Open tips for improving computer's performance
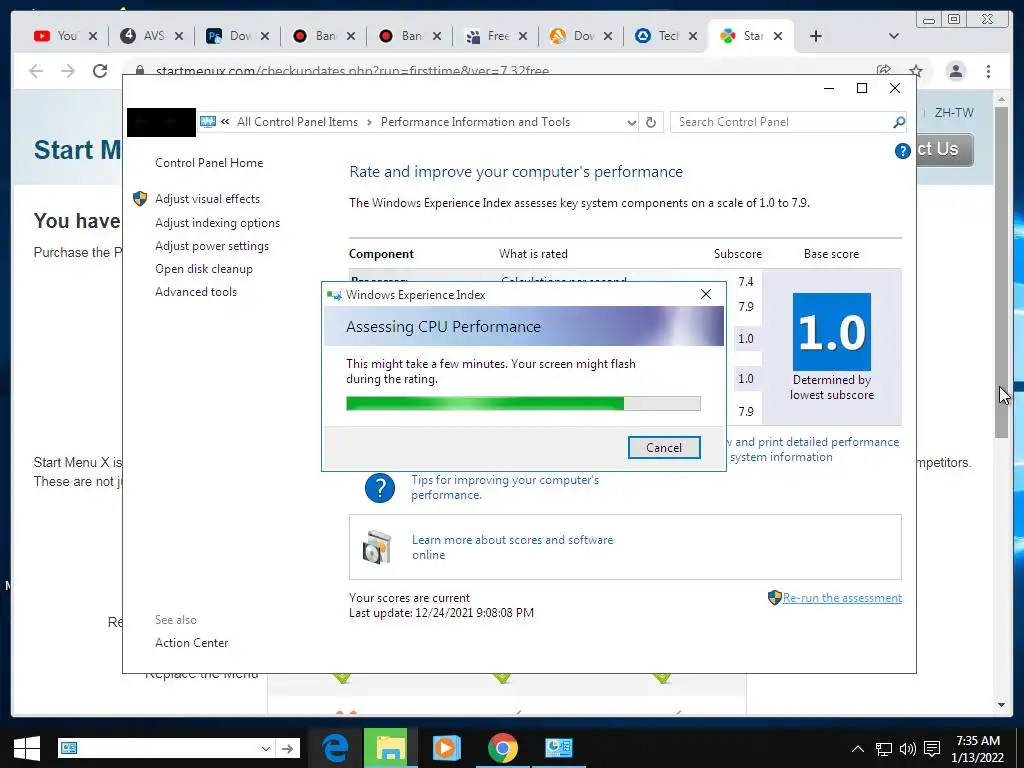This screenshot has width=1024, height=768. 505,487
